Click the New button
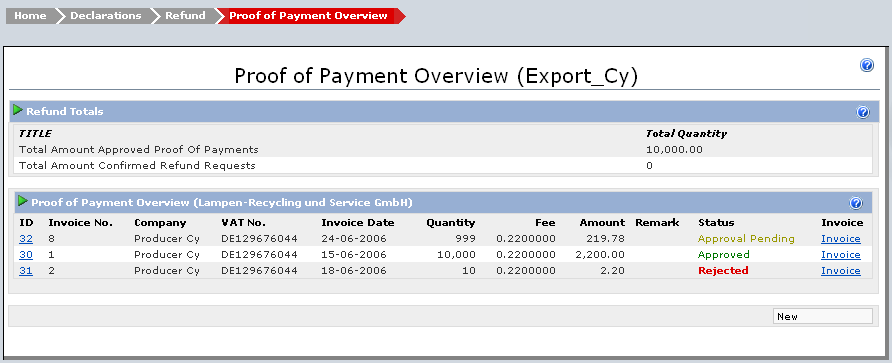Viewport: 892px width, 363px height. tap(823, 316)
